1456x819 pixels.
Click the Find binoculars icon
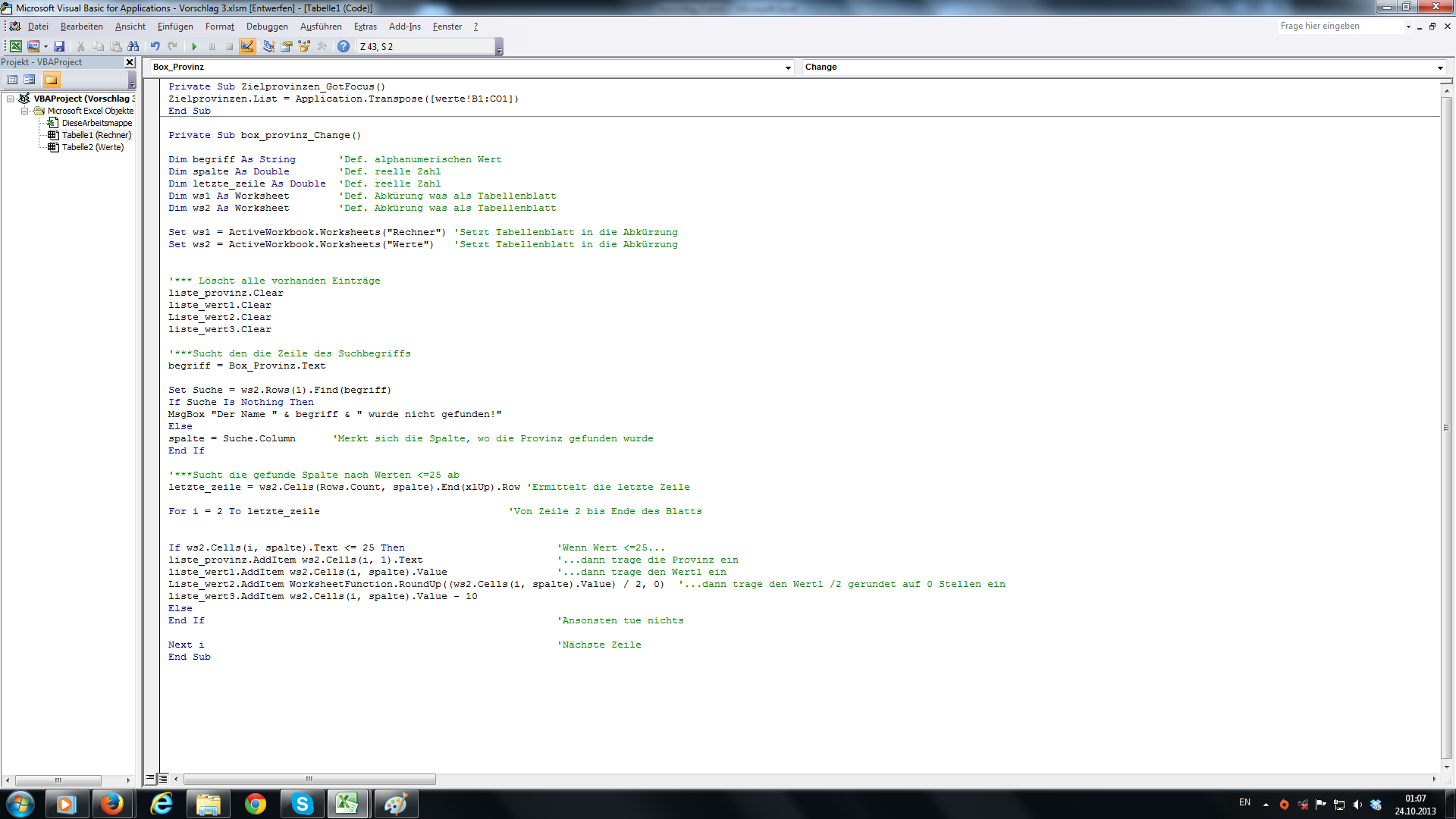click(133, 46)
